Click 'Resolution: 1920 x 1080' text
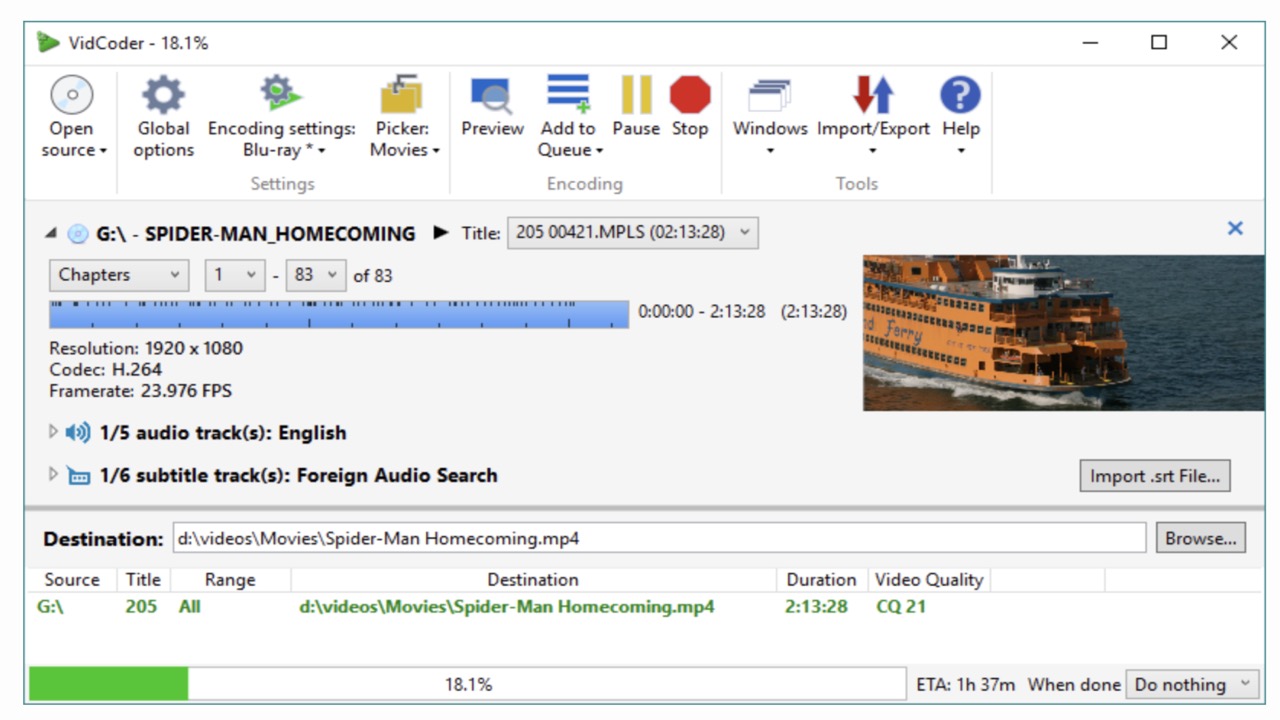 pyautogui.click(x=146, y=348)
